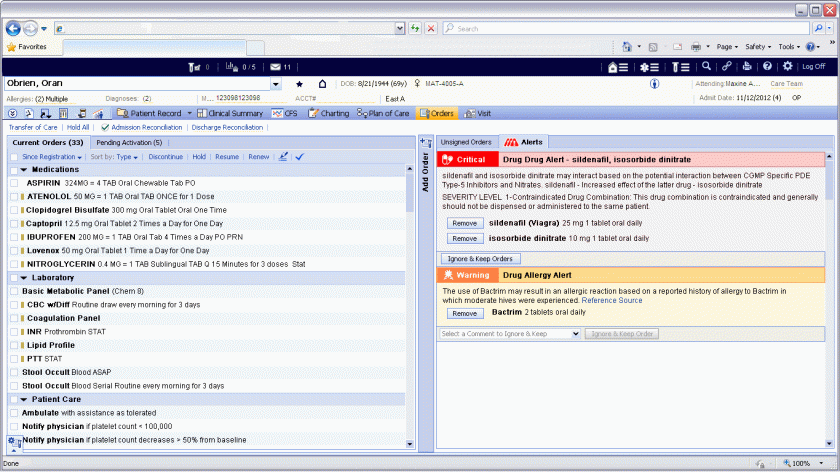Open the Reference Source link
The height and width of the screenshot is (472, 840).
(x=612, y=300)
